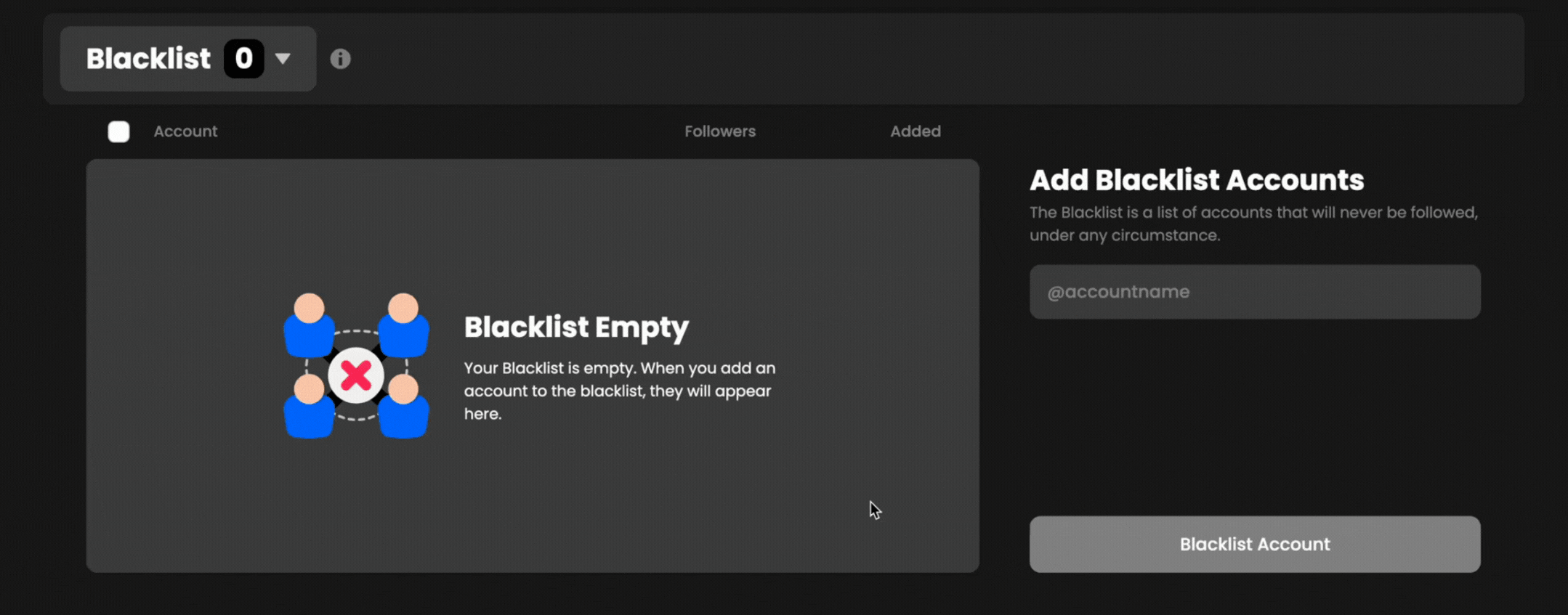The height and width of the screenshot is (615, 1568).
Task: Click the top-left blue person figure
Action: [x=309, y=325]
